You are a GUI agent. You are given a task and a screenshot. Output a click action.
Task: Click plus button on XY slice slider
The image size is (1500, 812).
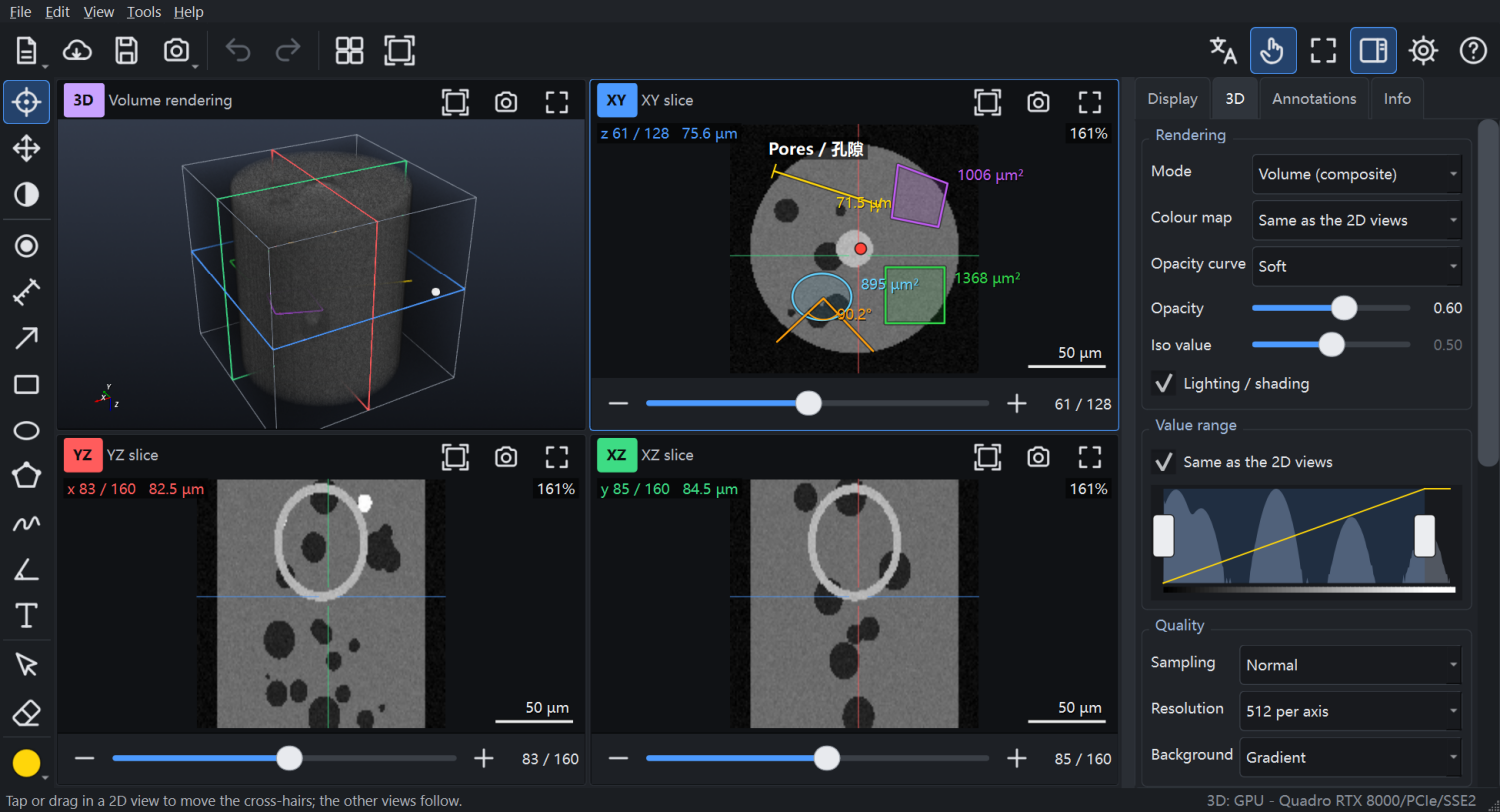tap(1017, 403)
